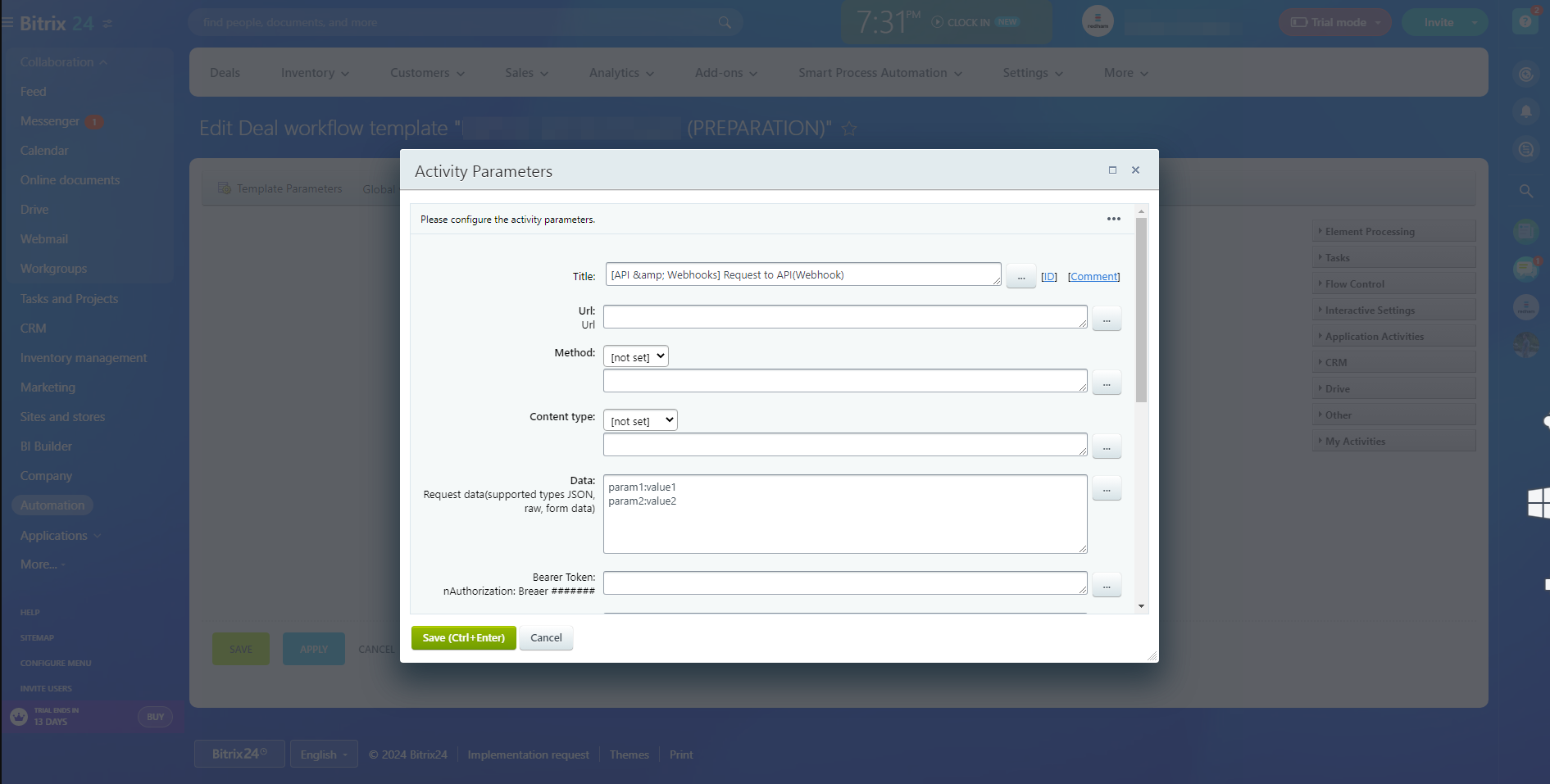The width and height of the screenshot is (1550, 784).
Task: Click the insert value button beside Data field
Action: pyautogui.click(x=1106, y=489)
